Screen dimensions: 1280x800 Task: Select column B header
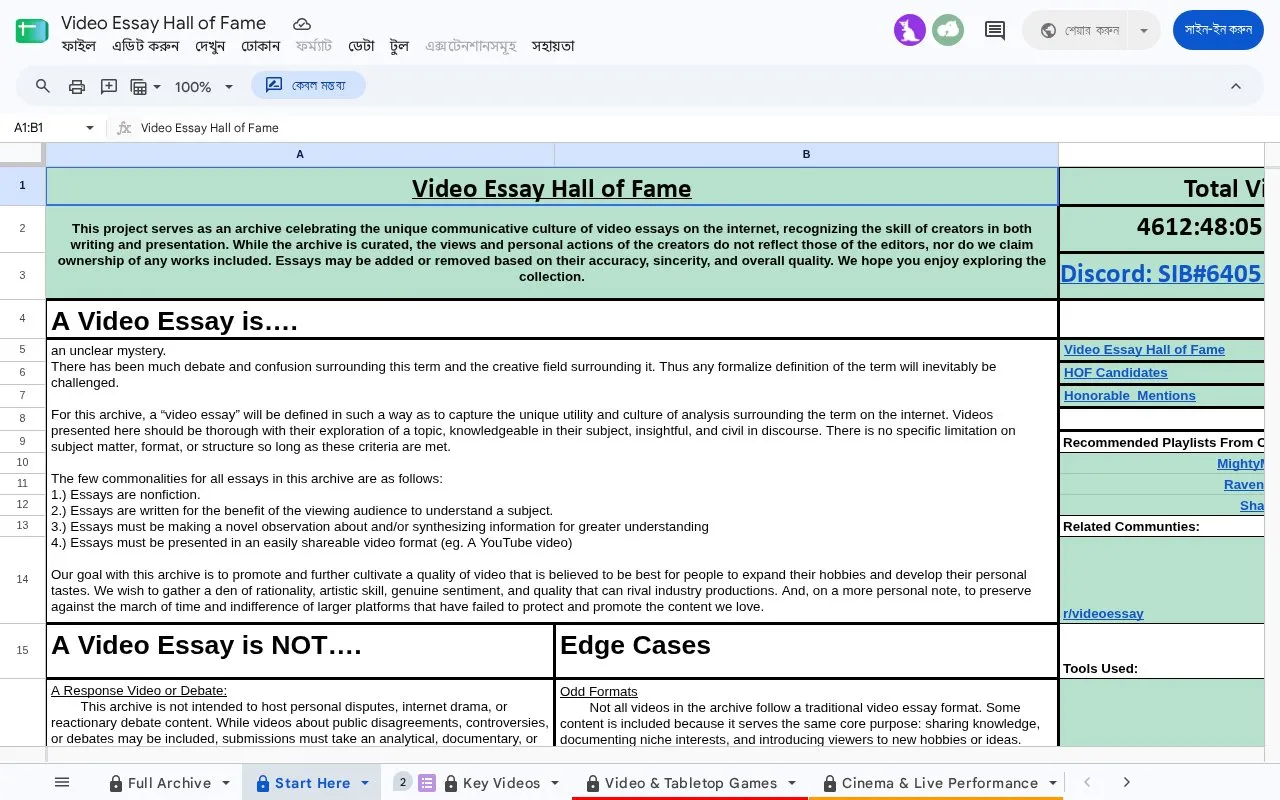pos(806,155)
